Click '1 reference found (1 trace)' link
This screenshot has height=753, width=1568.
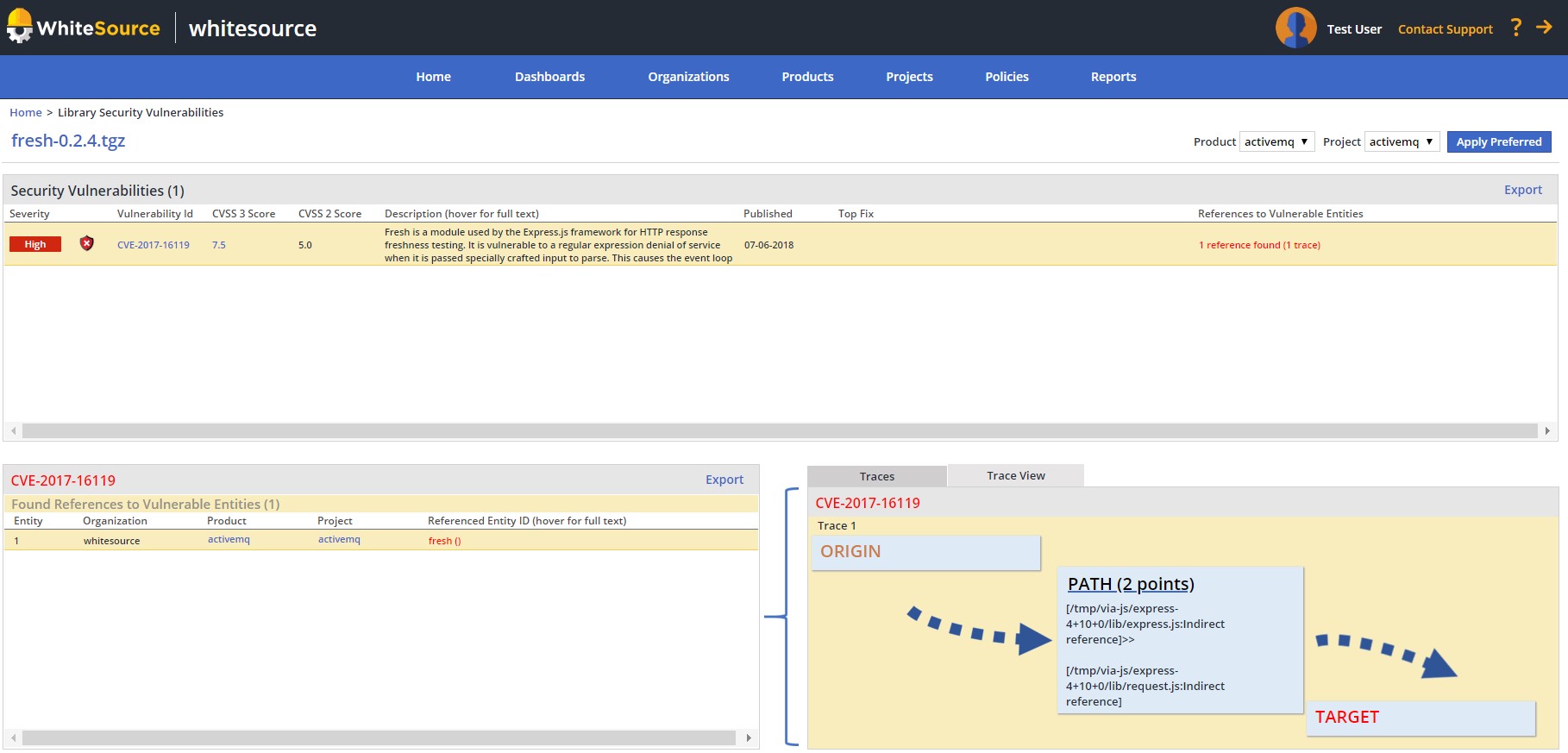coord(1259,245)
